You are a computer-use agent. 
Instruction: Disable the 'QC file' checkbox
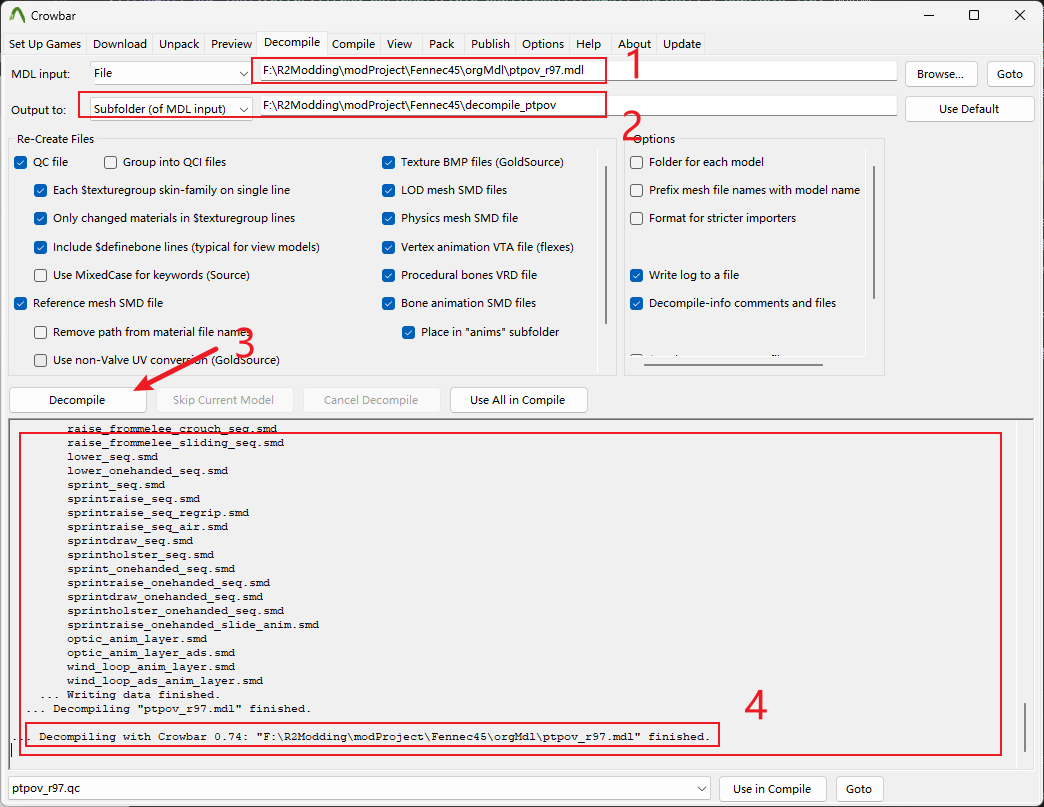coord(21,162)
